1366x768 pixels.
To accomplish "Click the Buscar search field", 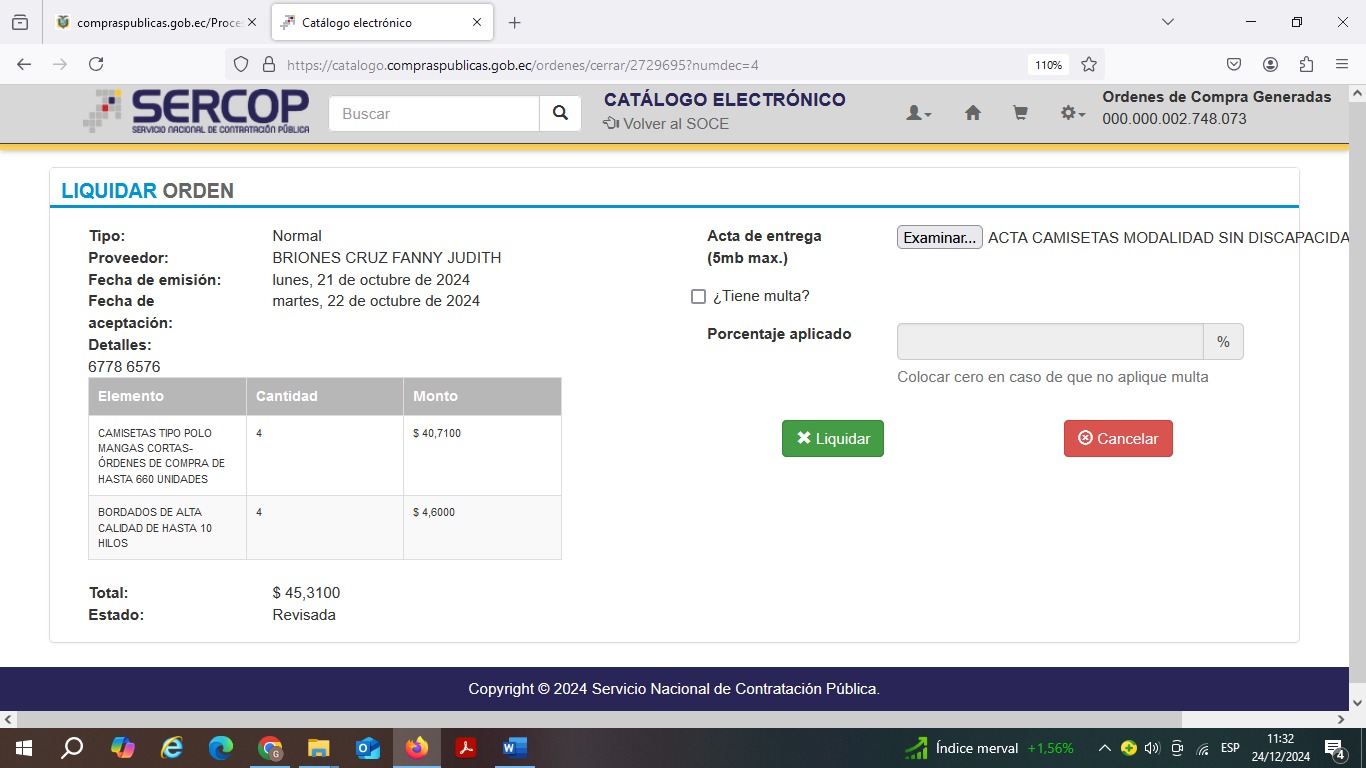I will [434, 114].
